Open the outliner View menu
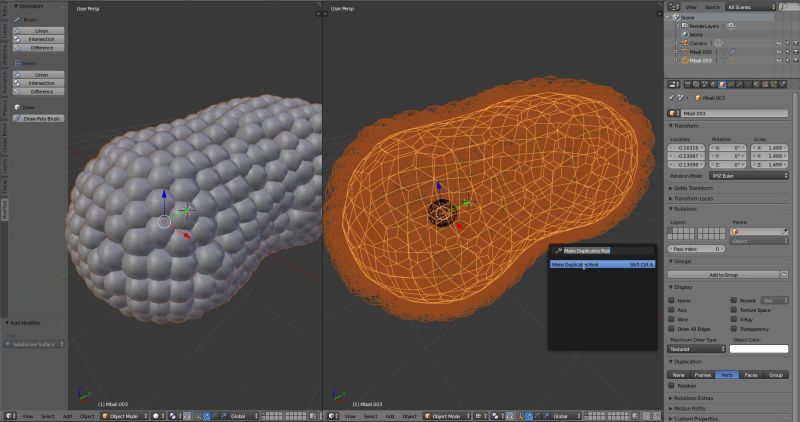Viewport: 800px width, 422px height. (x=691, y=7)
